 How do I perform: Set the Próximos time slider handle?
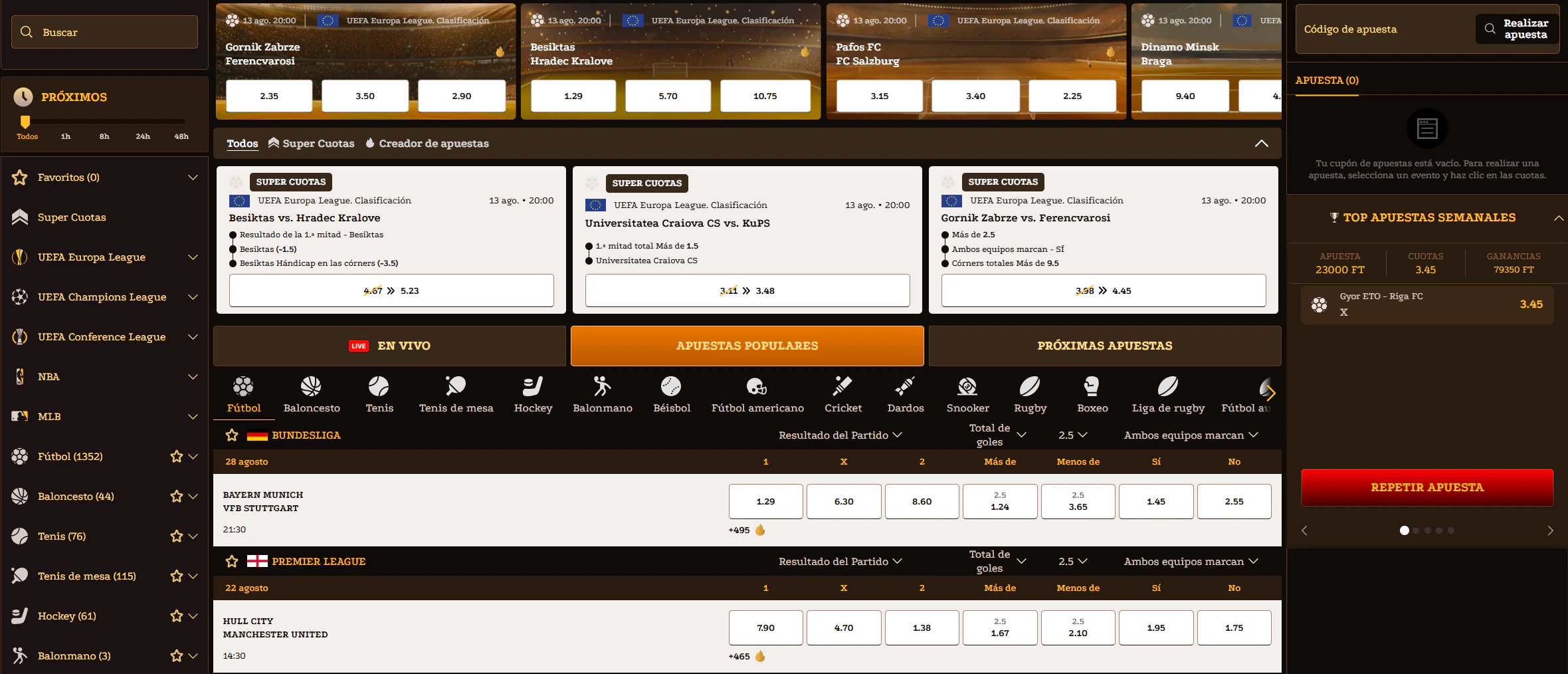coord(25,122)
